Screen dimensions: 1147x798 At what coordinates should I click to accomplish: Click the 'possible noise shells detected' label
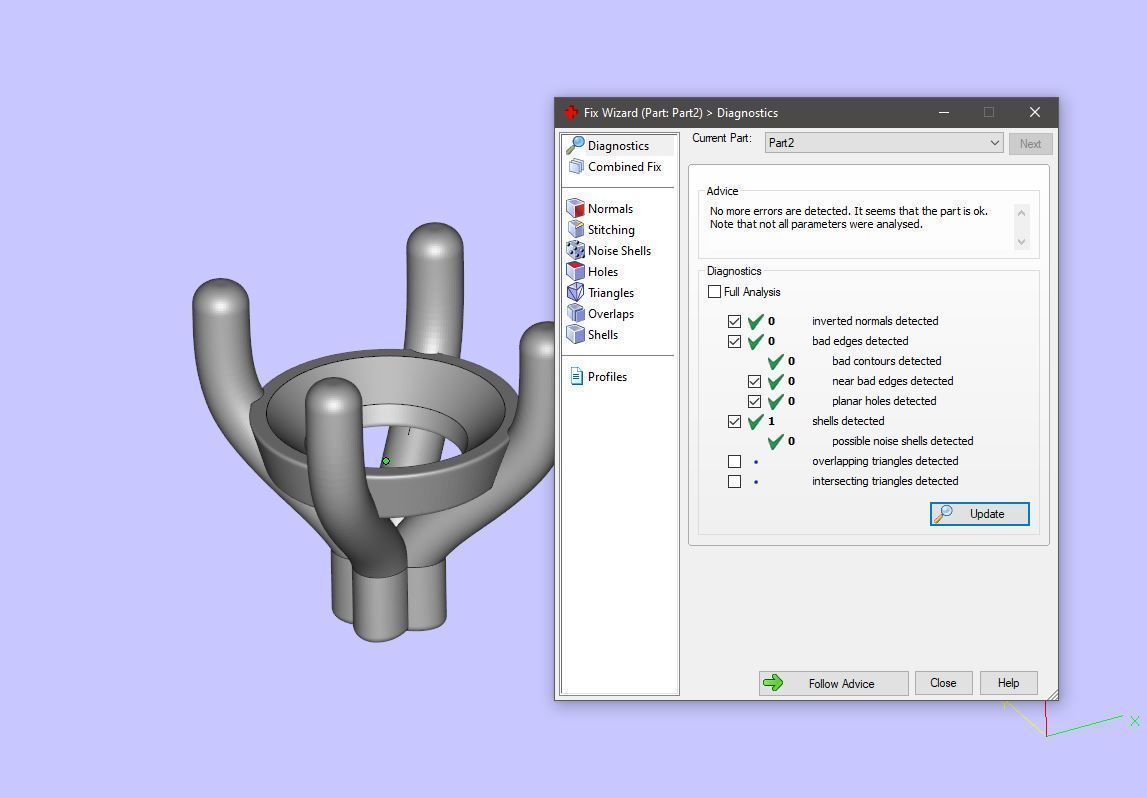tap(903, 441)
